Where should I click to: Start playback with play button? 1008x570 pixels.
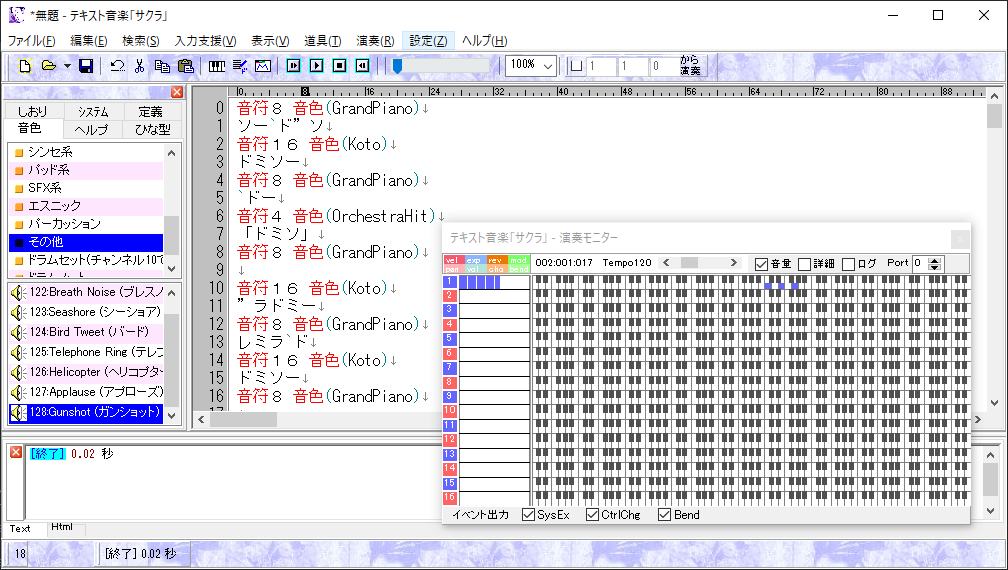[x=316, y=66]
